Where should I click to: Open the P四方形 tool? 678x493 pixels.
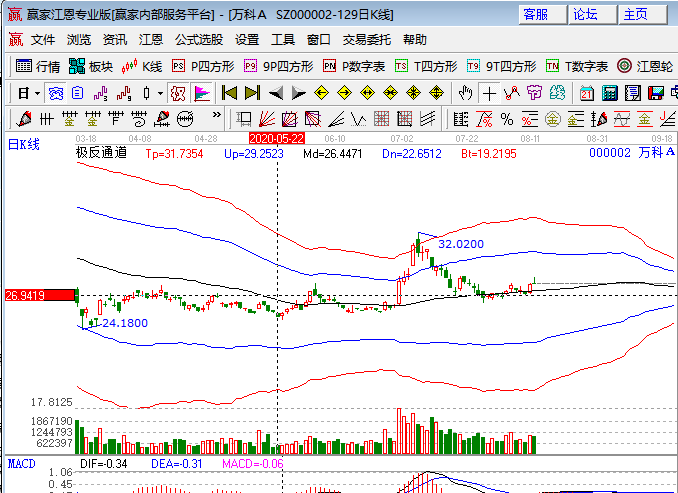pos(203,66)
